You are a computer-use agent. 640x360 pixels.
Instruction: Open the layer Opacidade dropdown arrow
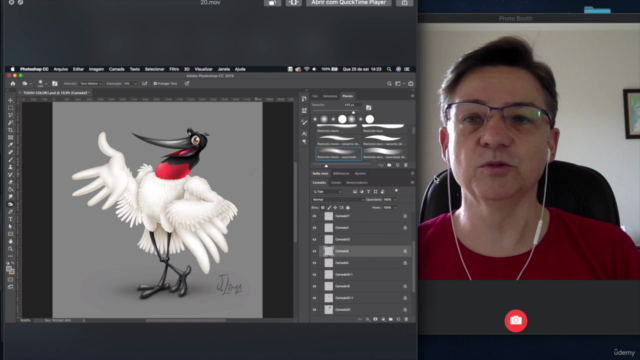395,200
